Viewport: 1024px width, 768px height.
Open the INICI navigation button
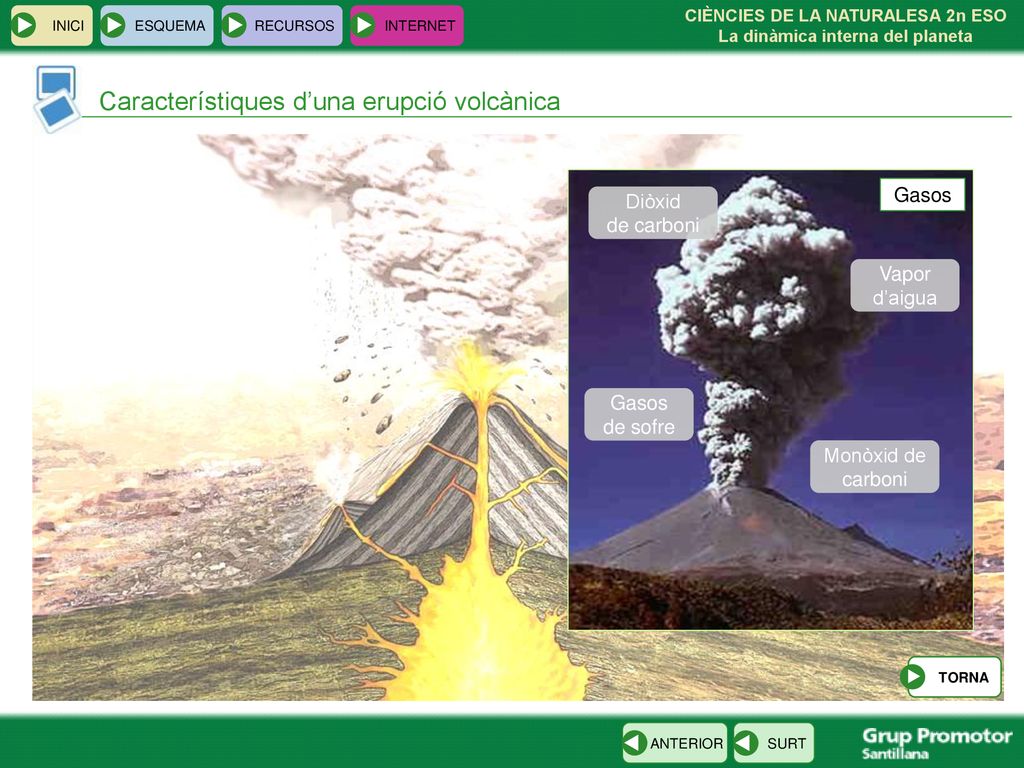52,25
